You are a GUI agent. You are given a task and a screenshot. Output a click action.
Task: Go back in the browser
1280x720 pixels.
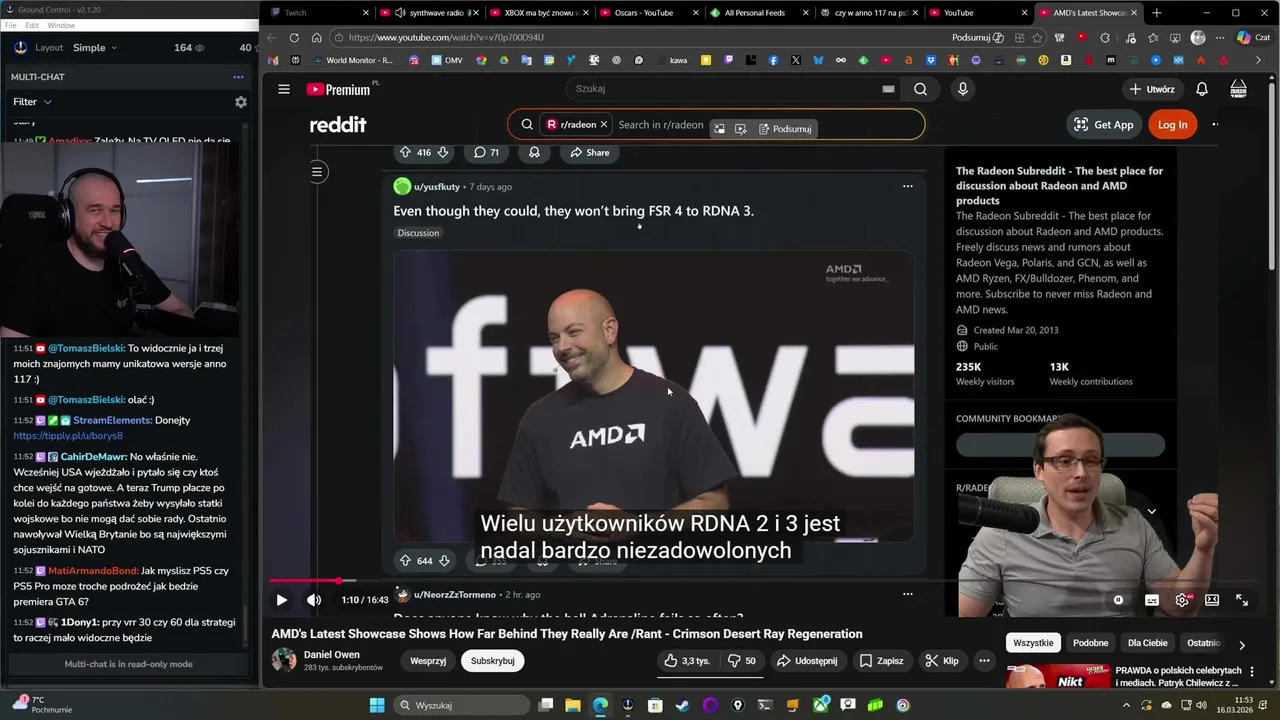point(271,38)
